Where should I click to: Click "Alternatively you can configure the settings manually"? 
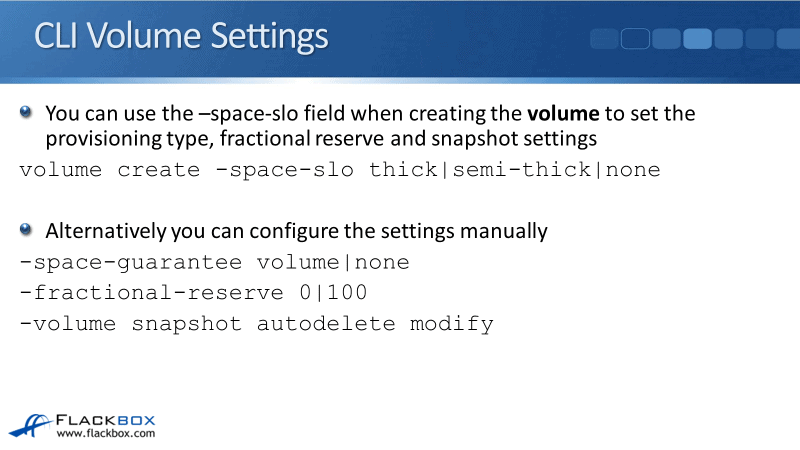[x=296, y=232]
